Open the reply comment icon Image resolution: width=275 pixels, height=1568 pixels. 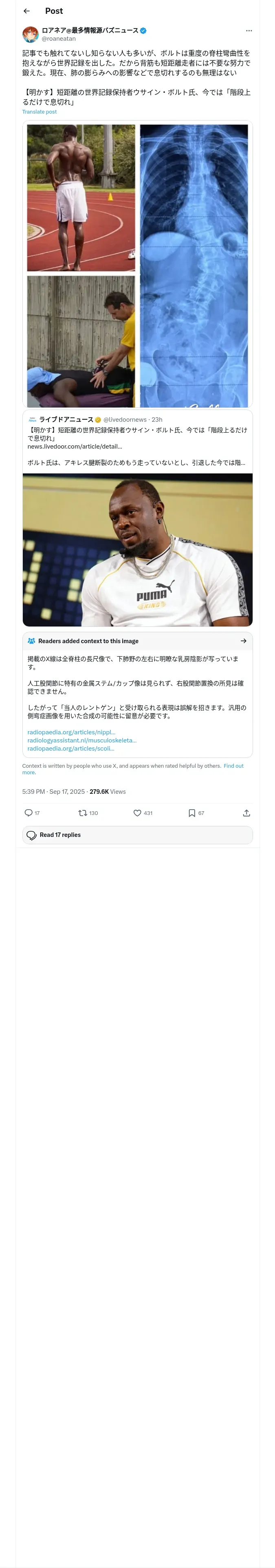[x=28, y=812]
